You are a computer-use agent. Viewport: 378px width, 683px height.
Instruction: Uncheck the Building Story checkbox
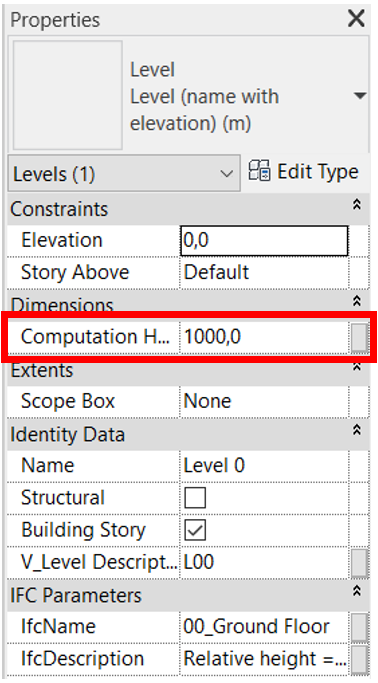195,530
